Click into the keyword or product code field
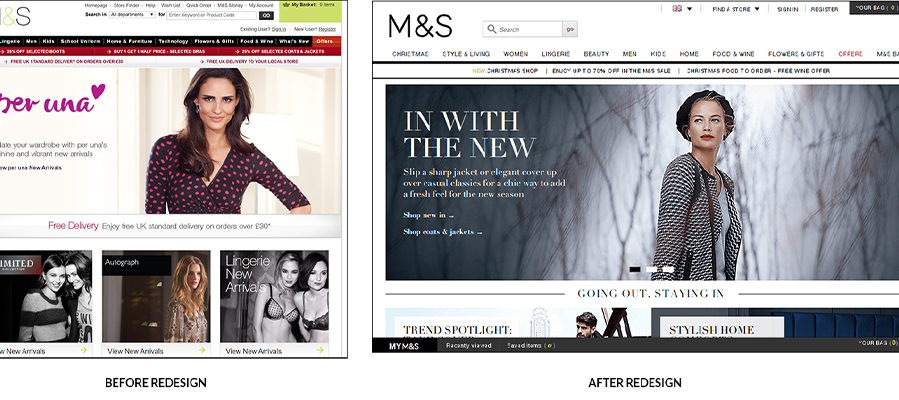Viewport: 899px width, 400px height. tap(212, 15)
